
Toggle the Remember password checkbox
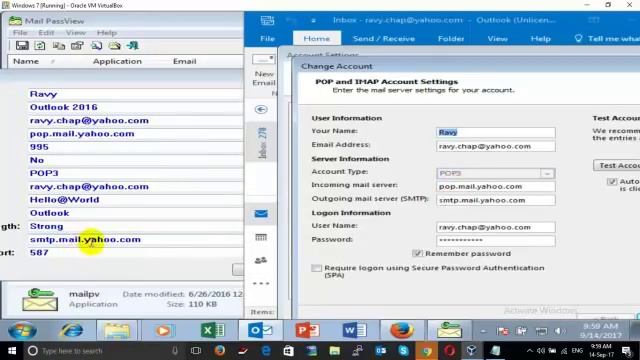(417, 253)
